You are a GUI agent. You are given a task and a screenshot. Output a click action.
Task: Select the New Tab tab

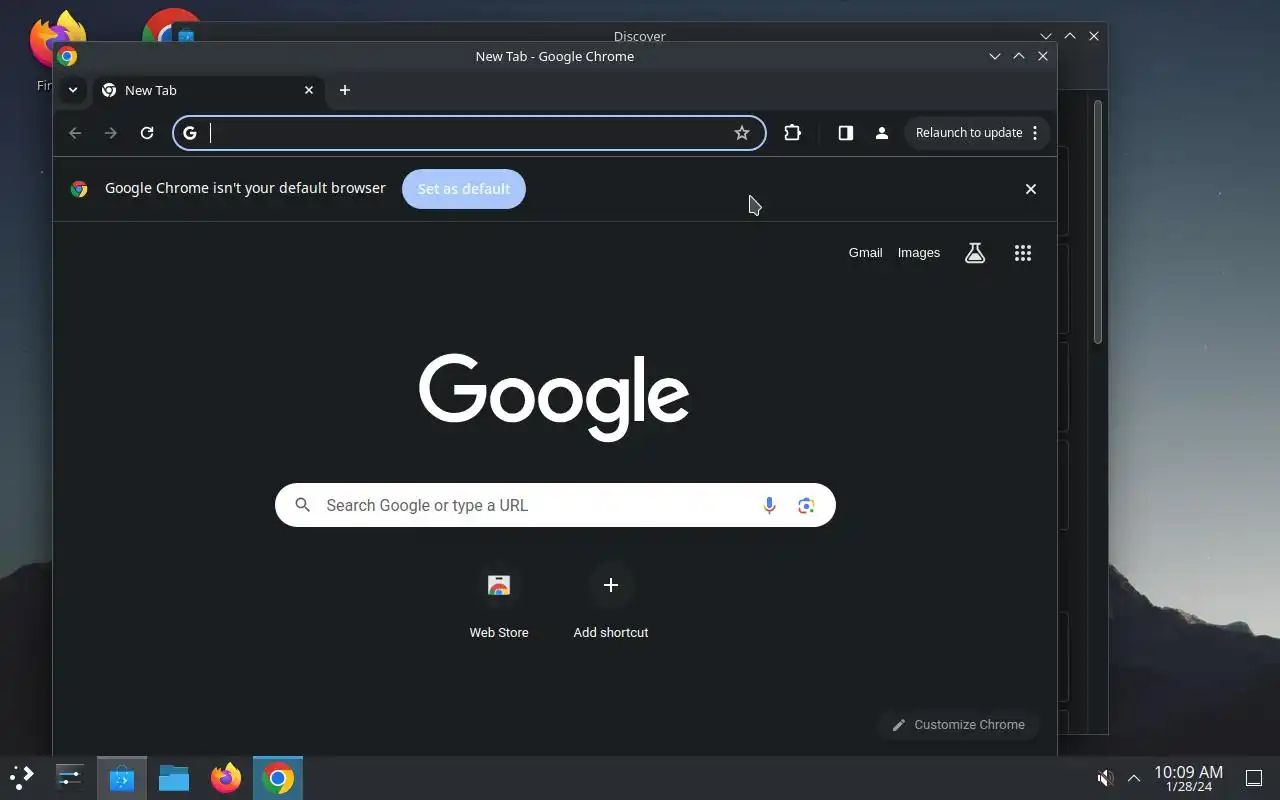tap(207, 90)
